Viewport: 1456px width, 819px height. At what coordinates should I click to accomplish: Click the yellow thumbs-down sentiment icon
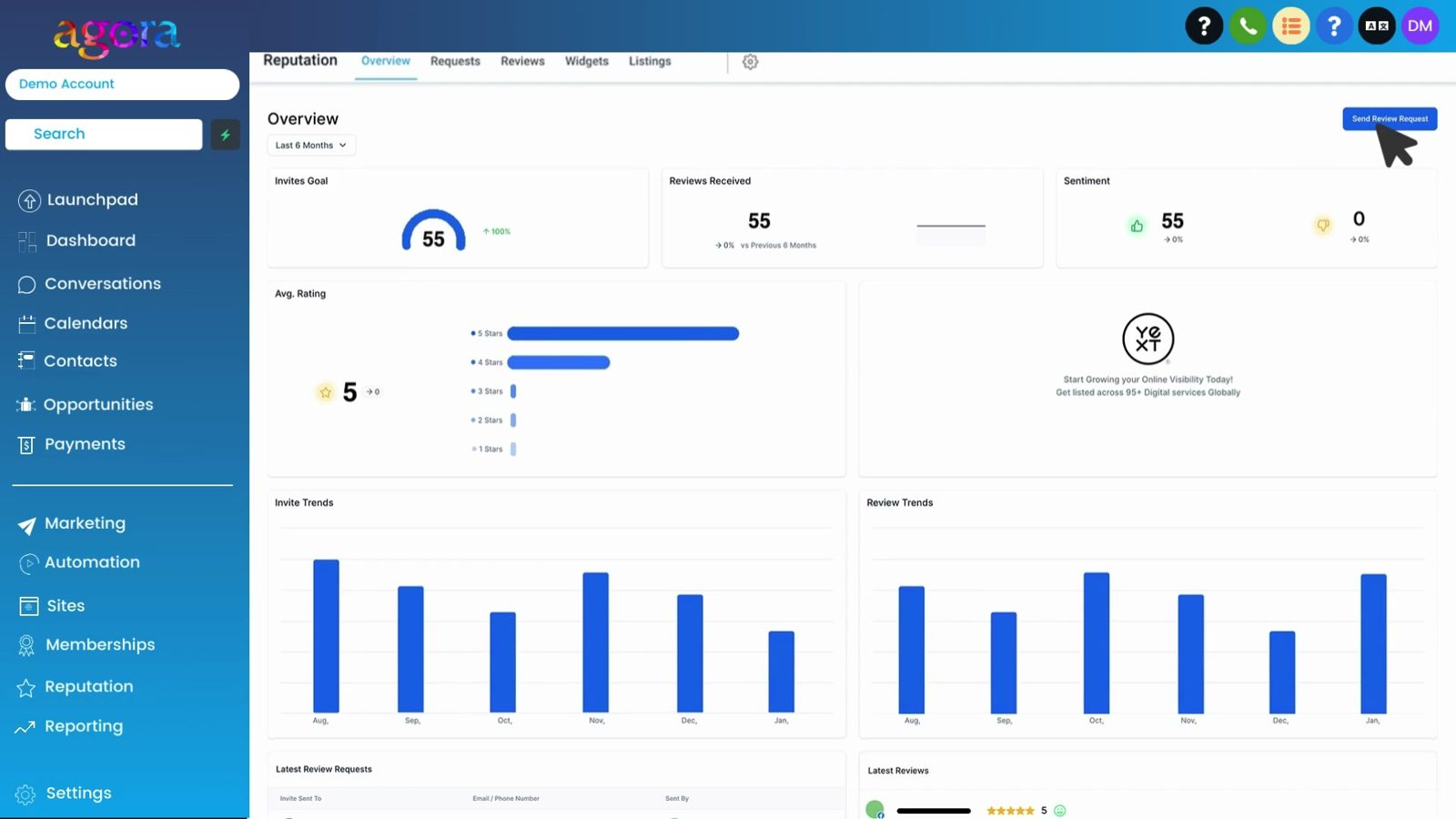(1323, 225)
